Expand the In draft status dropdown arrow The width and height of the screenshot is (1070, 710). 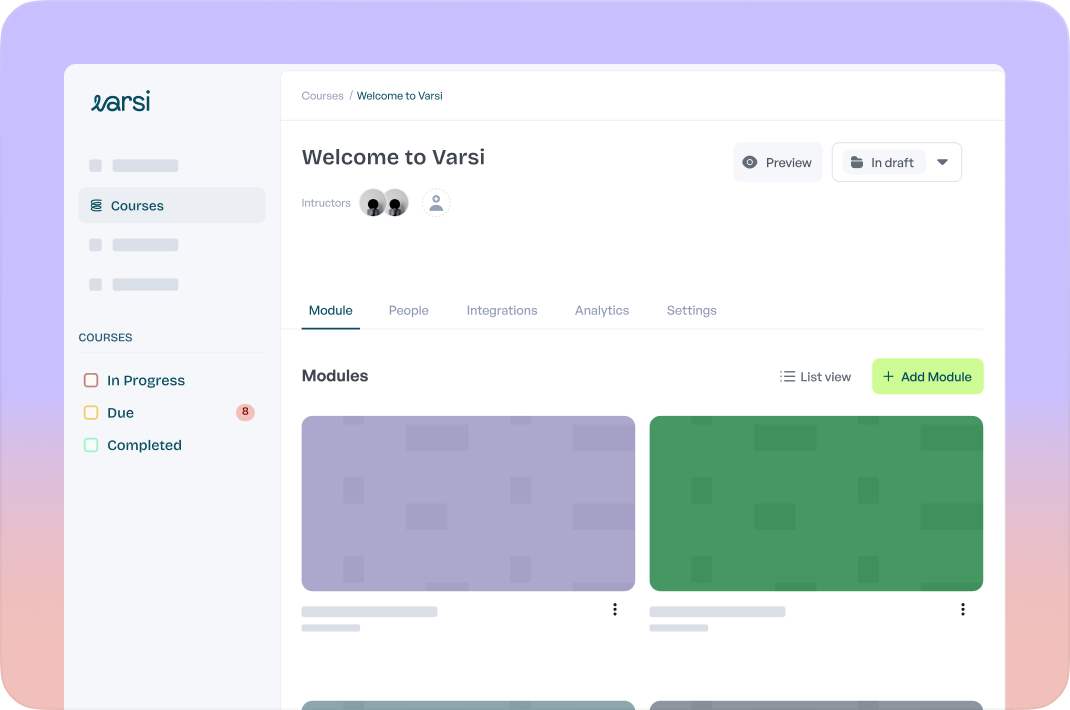942,162
